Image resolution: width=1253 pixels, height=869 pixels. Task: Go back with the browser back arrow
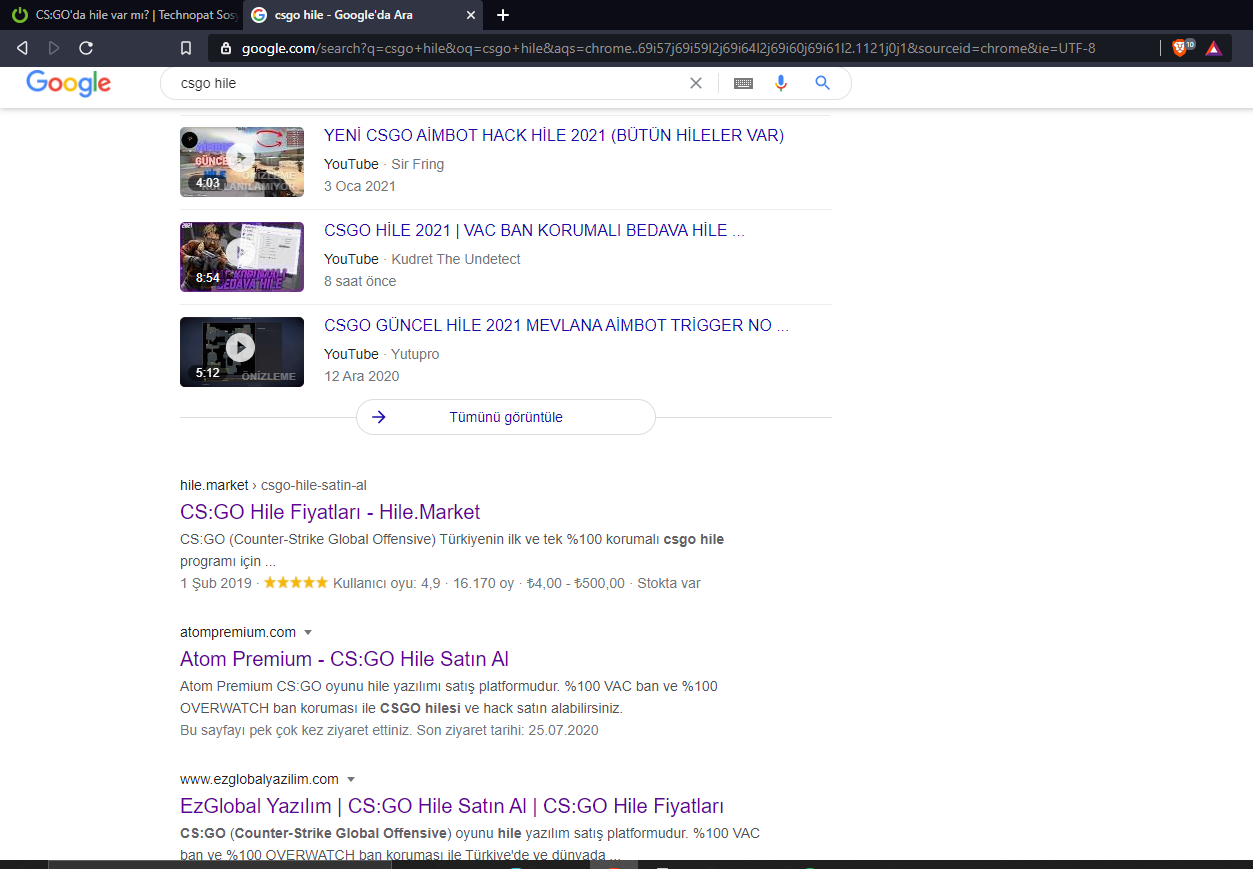tap(22, 48)
